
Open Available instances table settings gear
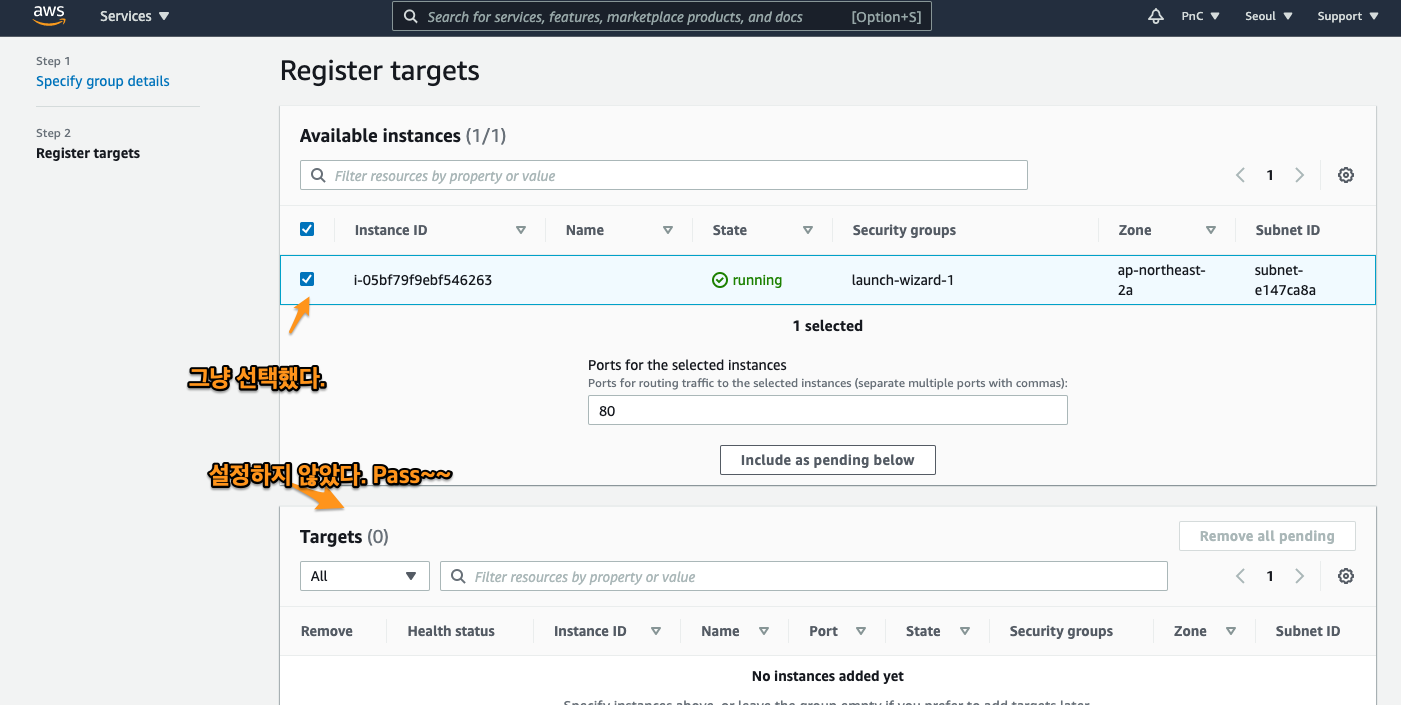pos(1346,175)
